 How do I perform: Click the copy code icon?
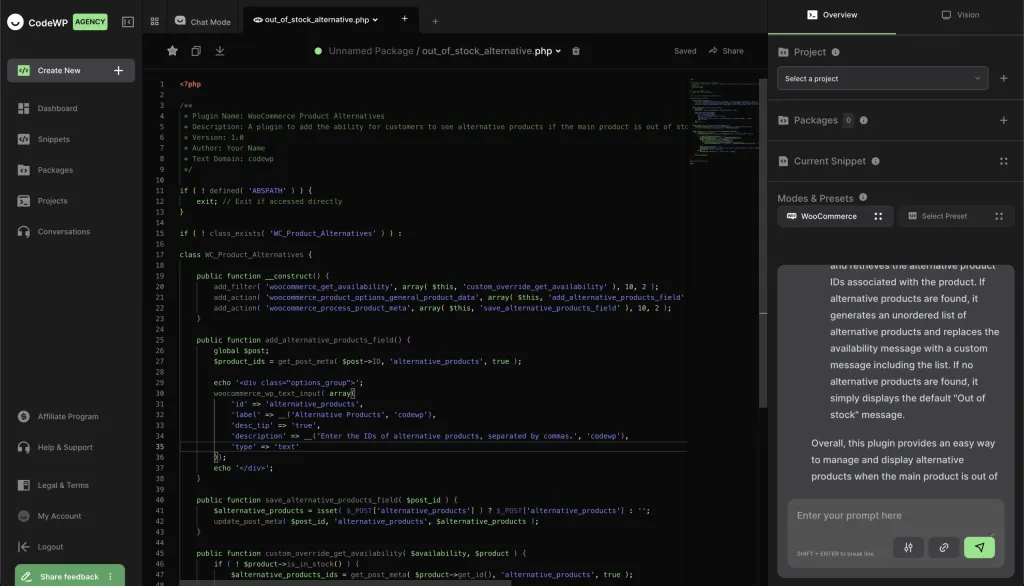pos(195,51)
